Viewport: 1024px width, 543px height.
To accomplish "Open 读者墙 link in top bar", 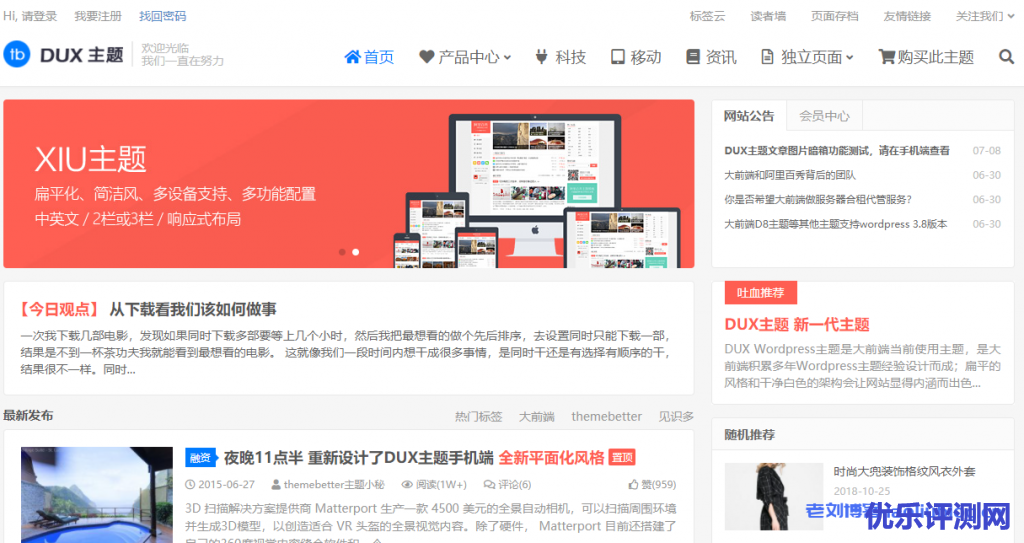I will 768,16.
